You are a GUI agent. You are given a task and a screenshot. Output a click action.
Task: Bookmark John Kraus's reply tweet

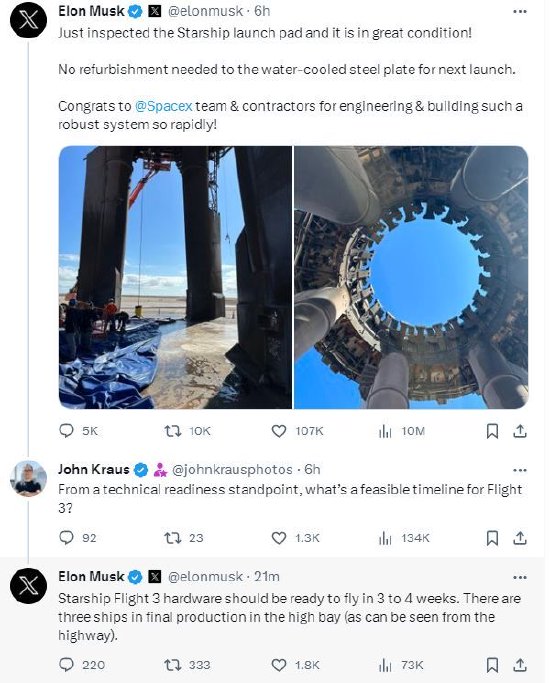[x=492, y=538]
